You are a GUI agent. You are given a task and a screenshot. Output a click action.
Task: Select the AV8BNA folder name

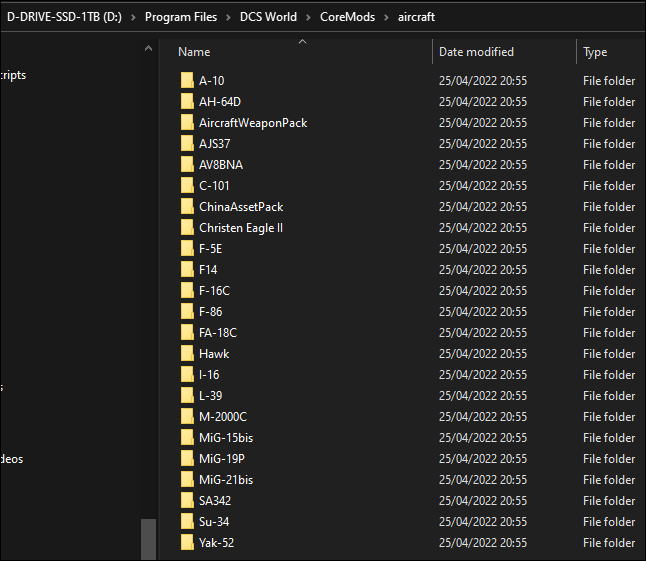click(x=221, y=165)
